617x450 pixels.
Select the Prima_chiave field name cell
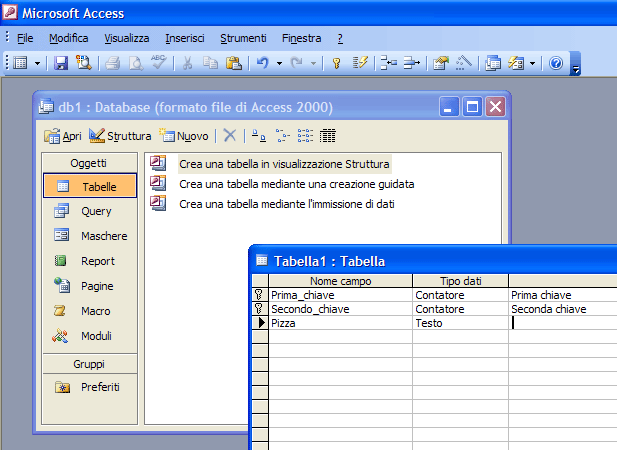coord(341,295)
